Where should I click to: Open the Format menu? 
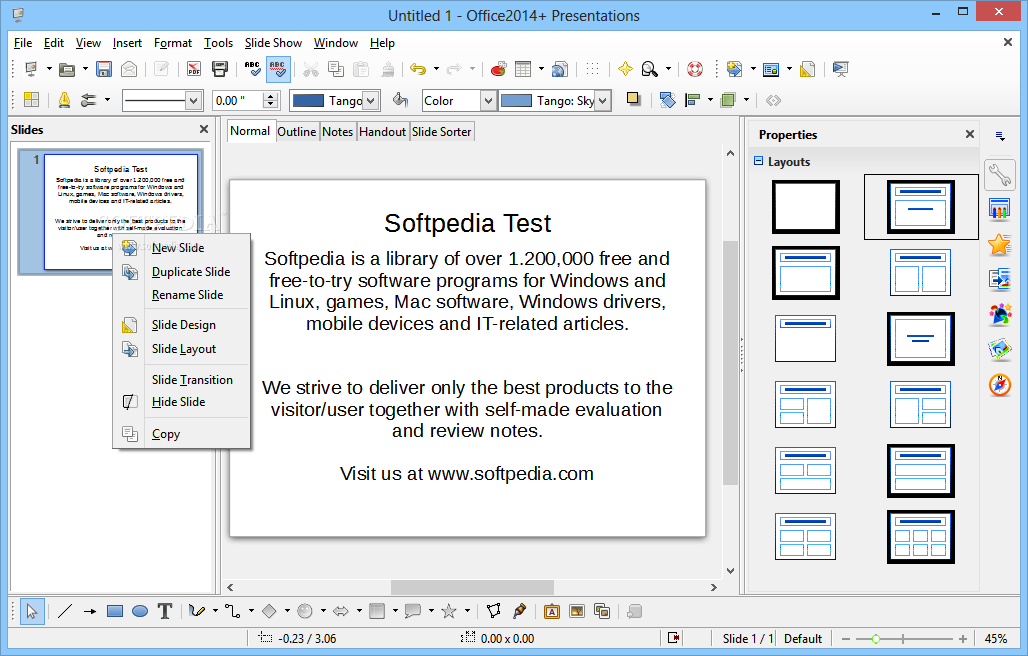[172, 43]
